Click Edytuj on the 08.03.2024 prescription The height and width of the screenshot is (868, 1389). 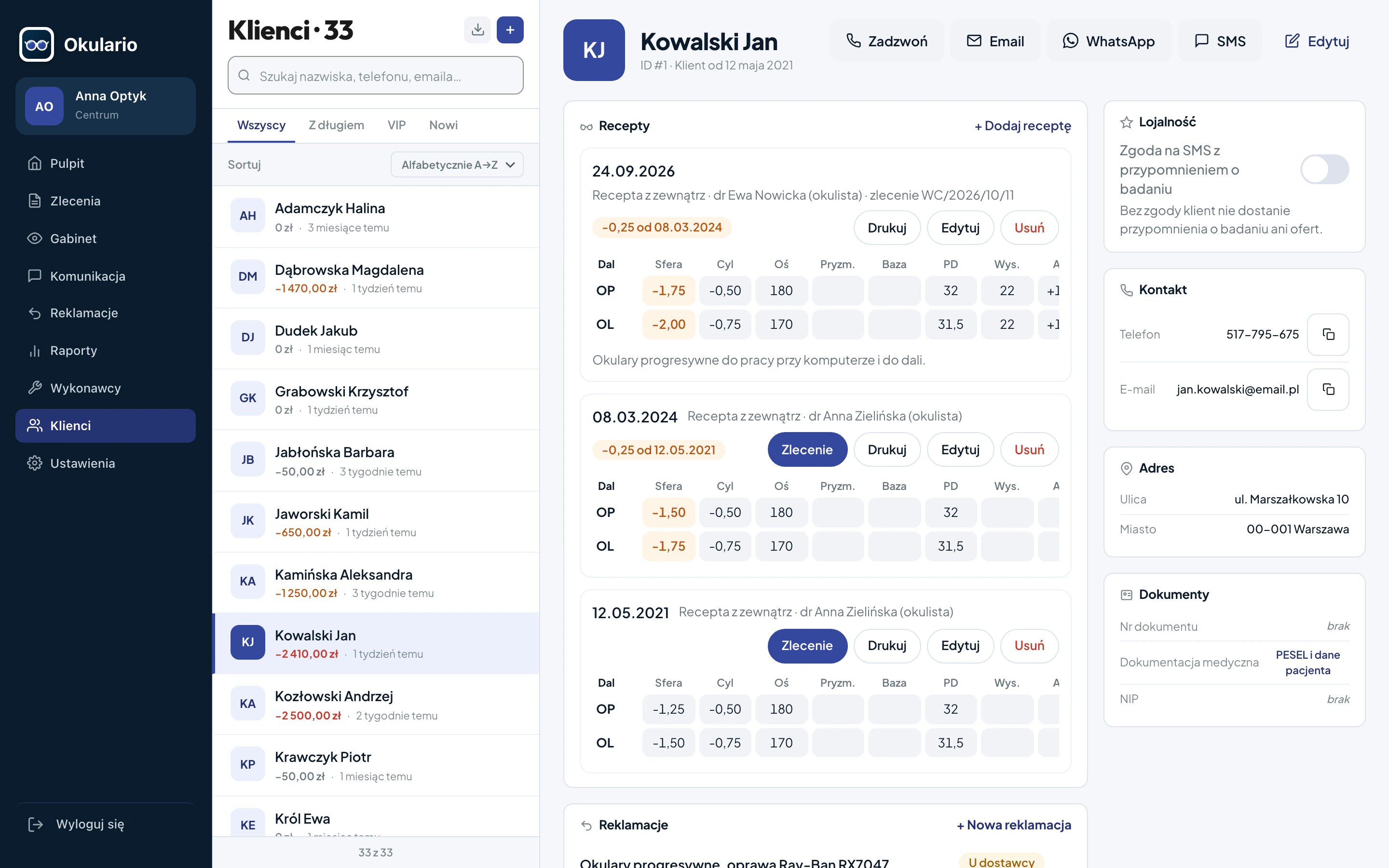pyautogui.click(x=960, y=449)
